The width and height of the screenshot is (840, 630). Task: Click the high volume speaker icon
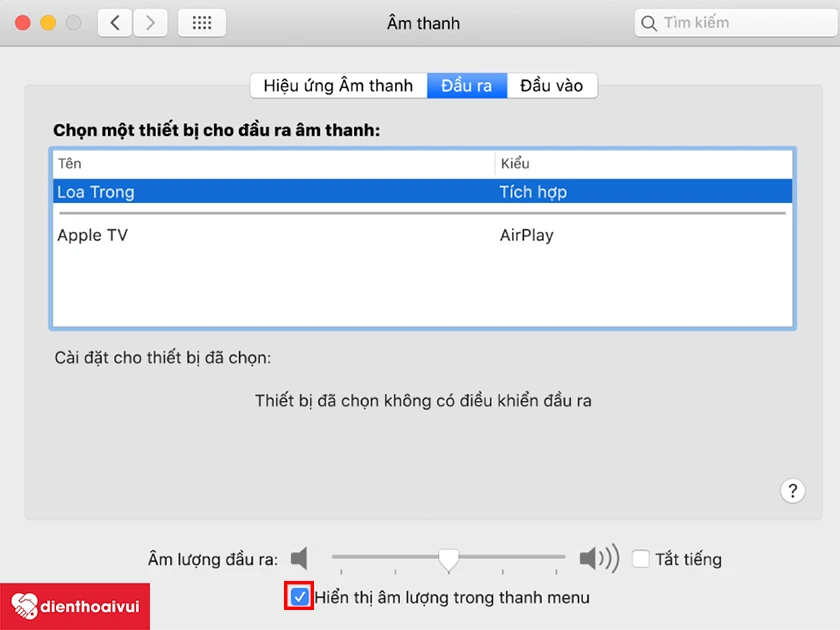point(599,558)
